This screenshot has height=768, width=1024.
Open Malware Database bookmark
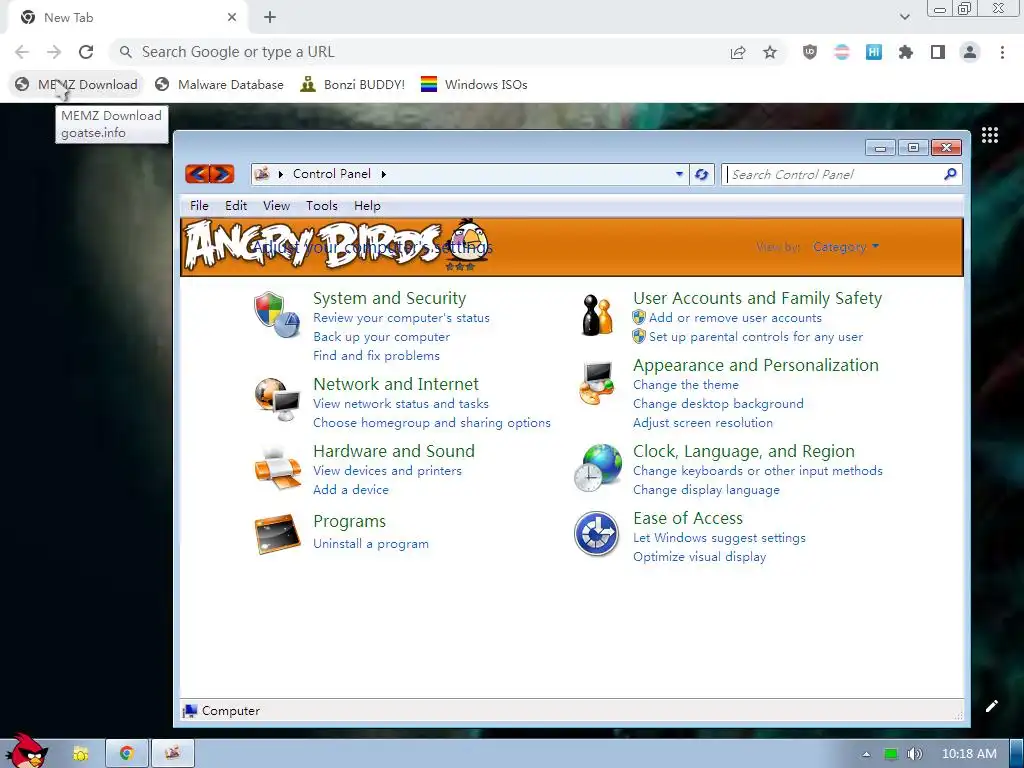[219, 84]
